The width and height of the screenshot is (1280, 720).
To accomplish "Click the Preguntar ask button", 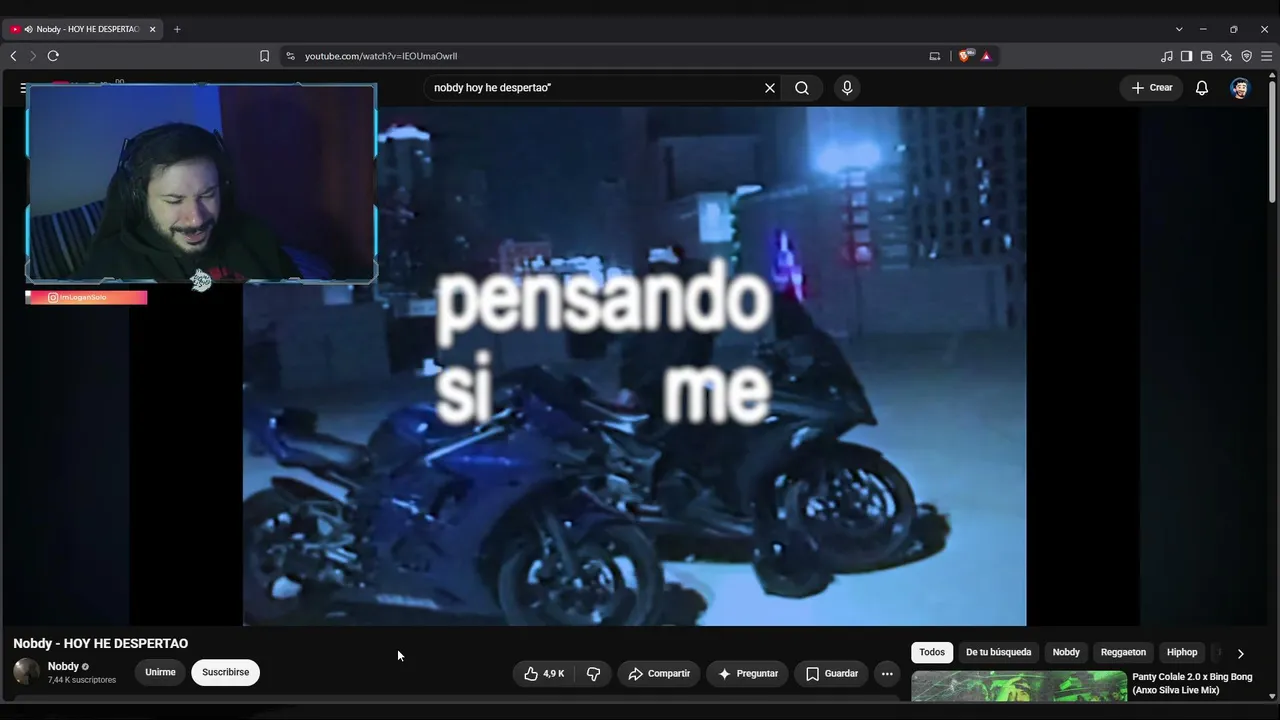I will (x=748, y=674).
